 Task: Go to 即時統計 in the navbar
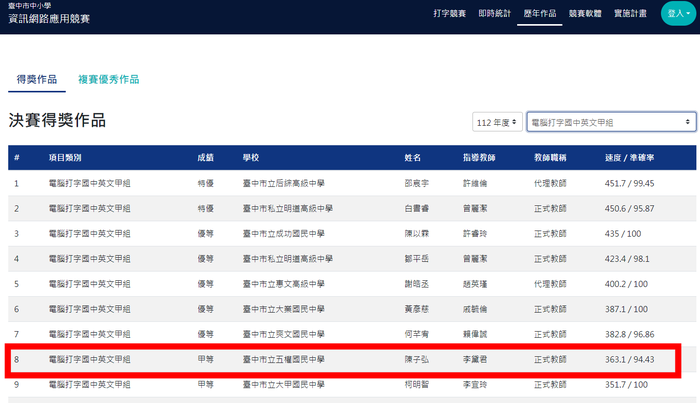coord(495,13)
